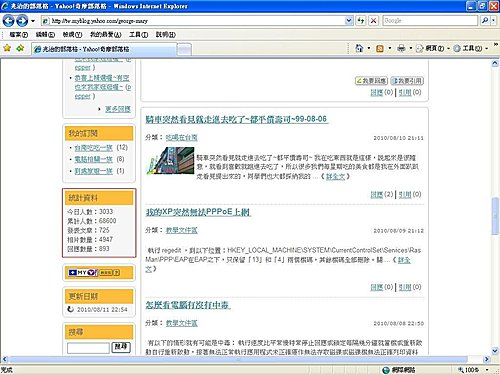Click the scroll right arrow
The width and height of the screenshot is (500, 375).
point(487,359)
